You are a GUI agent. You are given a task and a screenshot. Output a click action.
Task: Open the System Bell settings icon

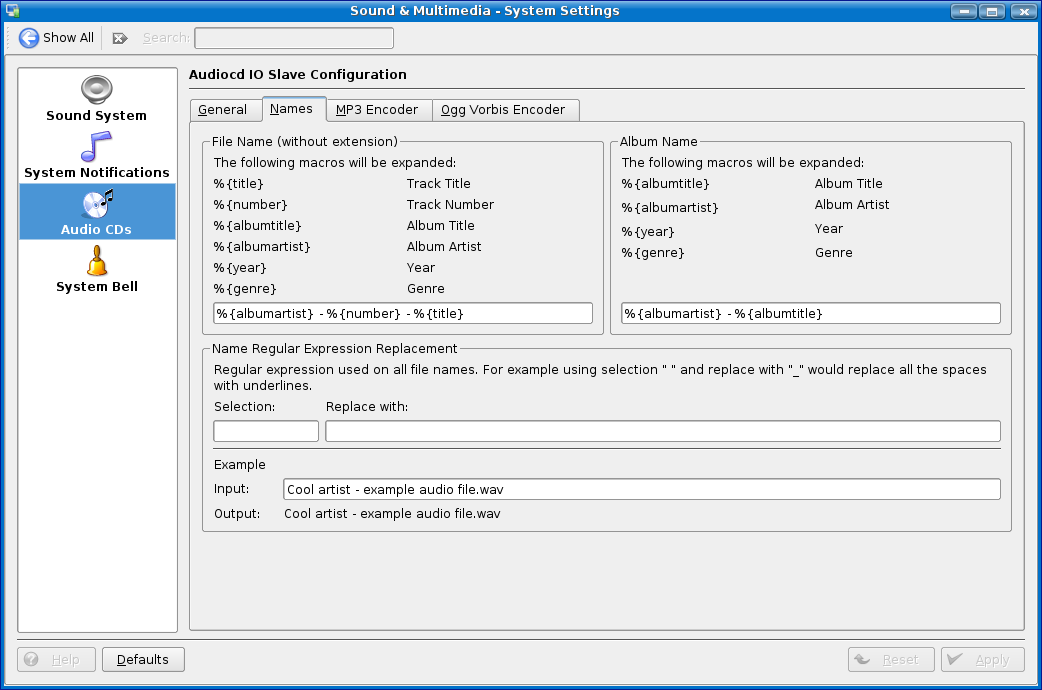97,261
